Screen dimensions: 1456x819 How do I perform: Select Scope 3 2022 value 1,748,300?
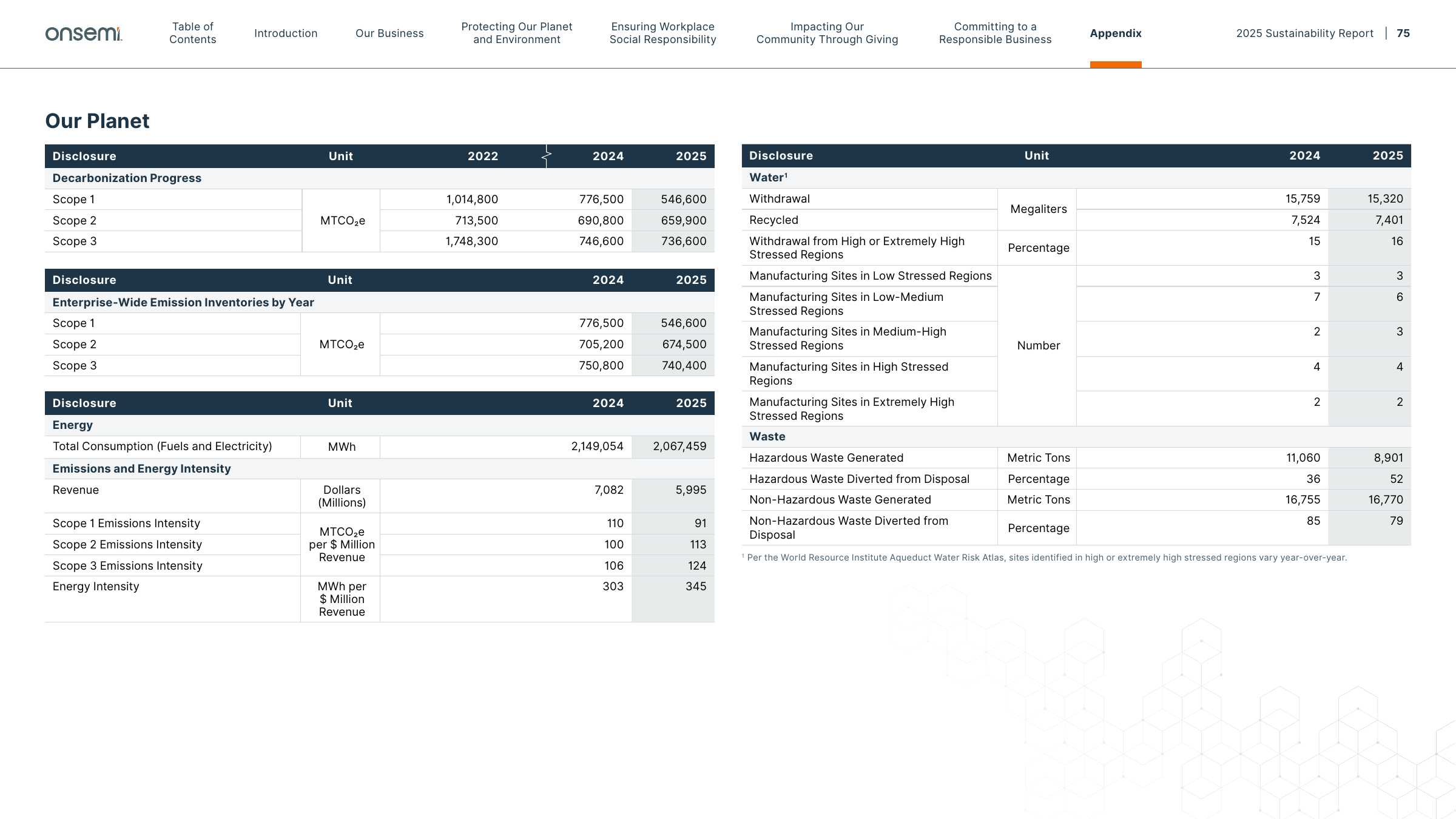point(471,241)
